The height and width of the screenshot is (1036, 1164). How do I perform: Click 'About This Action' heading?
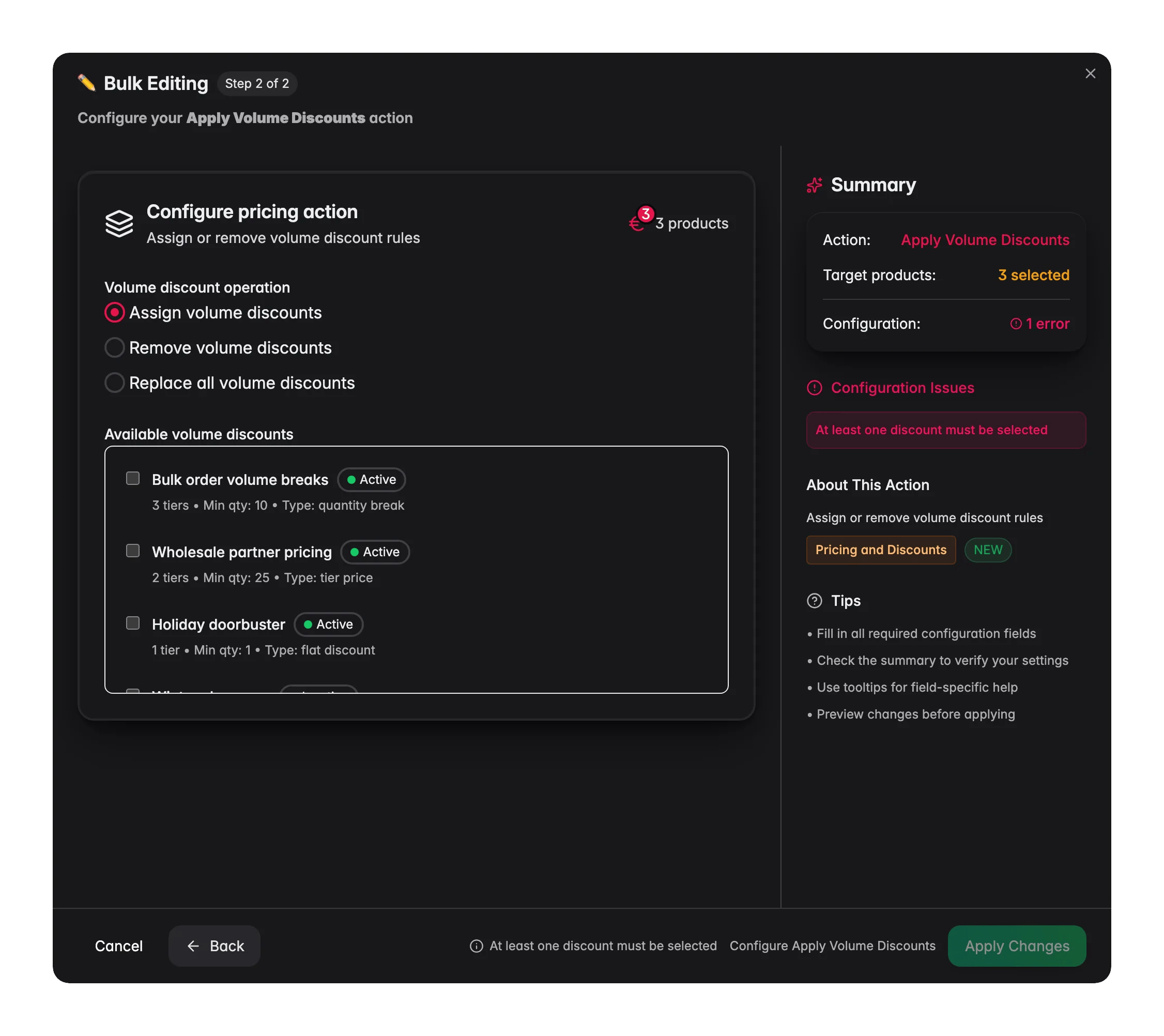tap(867, 485)
